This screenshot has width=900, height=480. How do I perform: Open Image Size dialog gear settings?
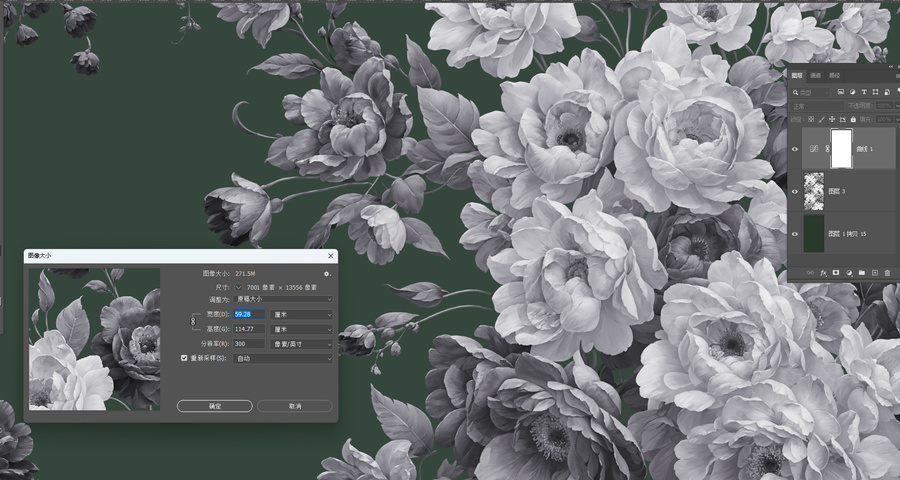327,274
